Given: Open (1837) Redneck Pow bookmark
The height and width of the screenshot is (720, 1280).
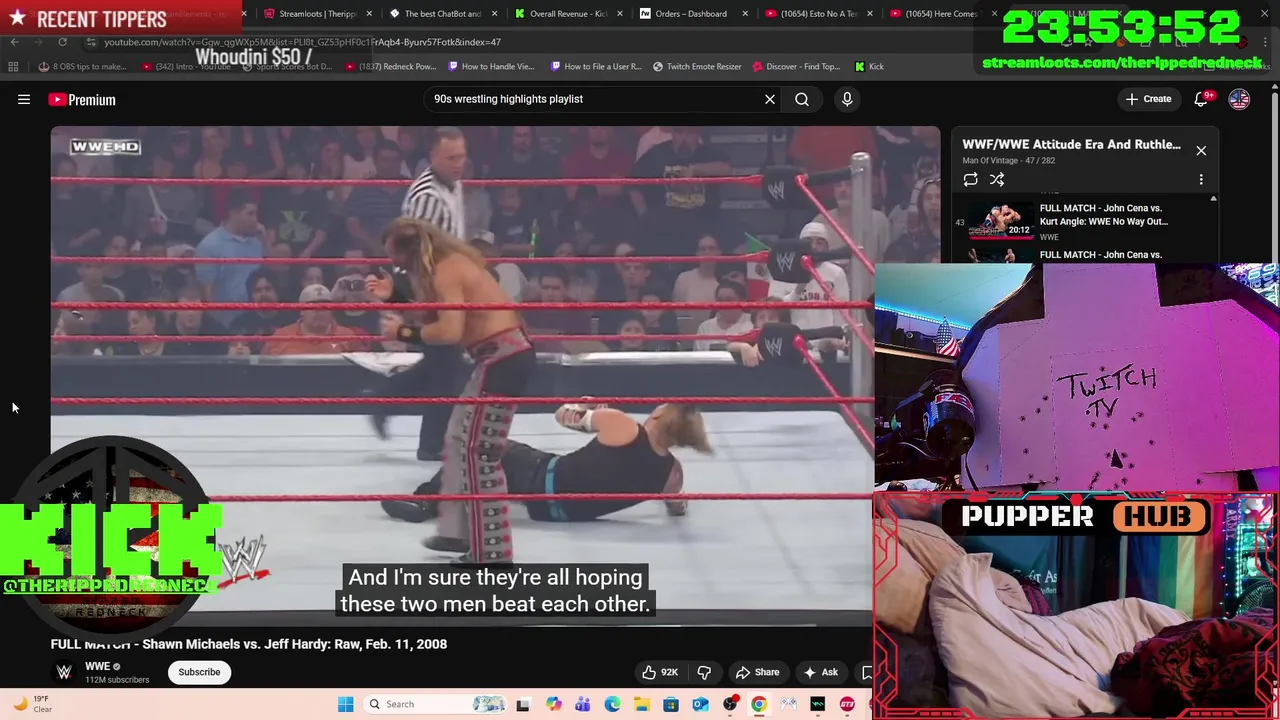Looking at the screenshot, I should [391, 66].
